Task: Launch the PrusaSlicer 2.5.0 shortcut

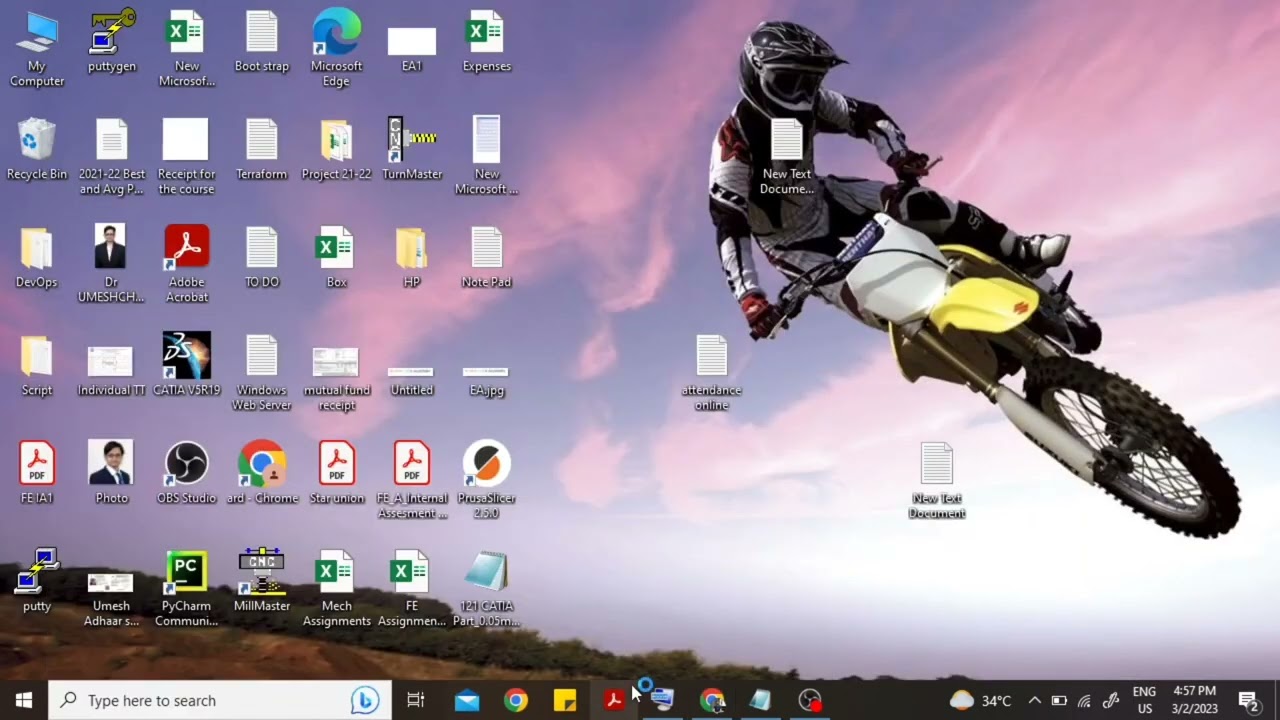Action: [x=487, y=480]
